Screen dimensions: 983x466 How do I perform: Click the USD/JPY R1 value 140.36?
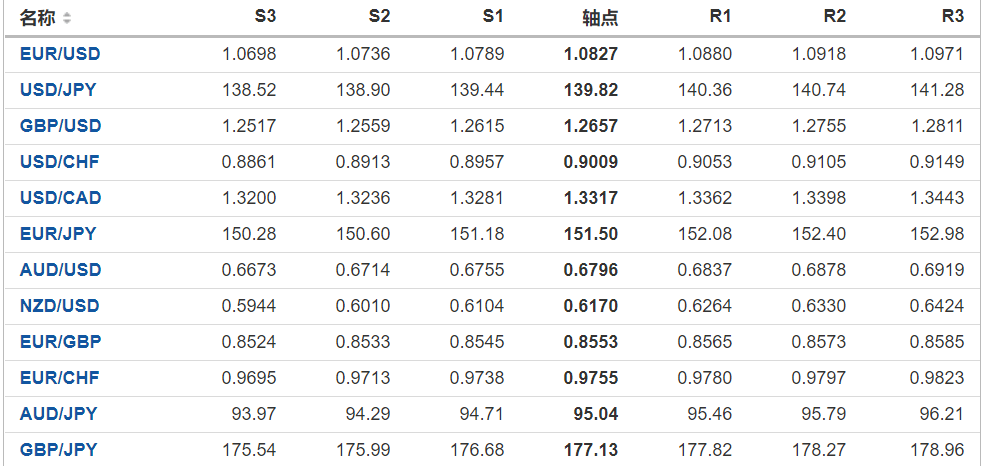[705, 90]
